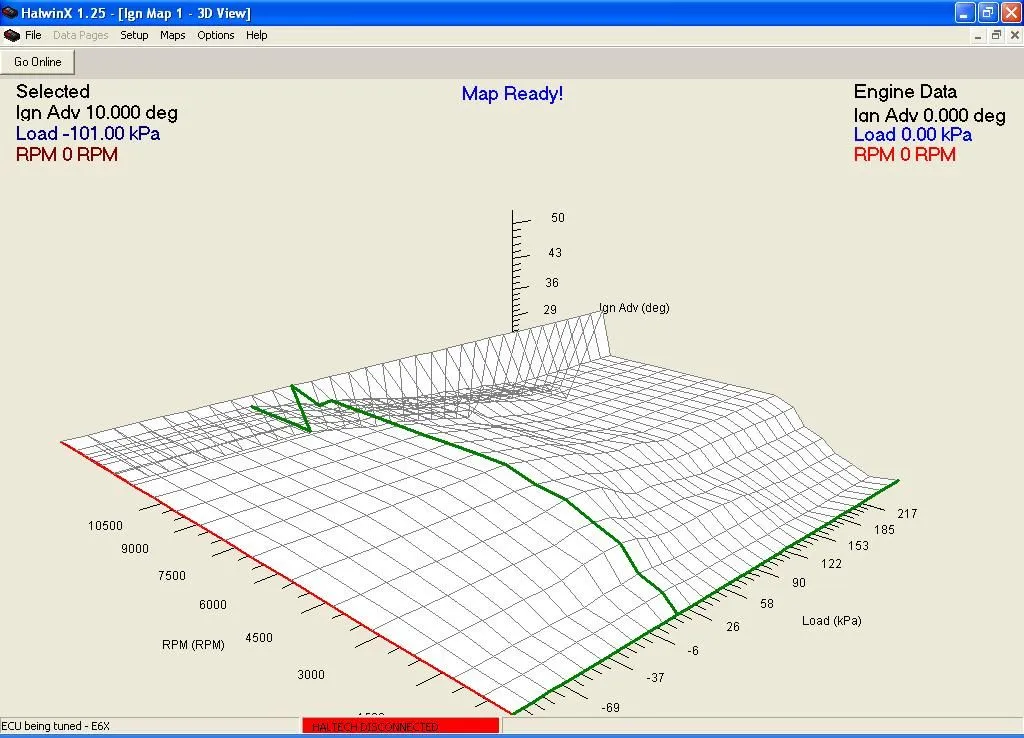Click the Map Ready! status text

(512, 93)
